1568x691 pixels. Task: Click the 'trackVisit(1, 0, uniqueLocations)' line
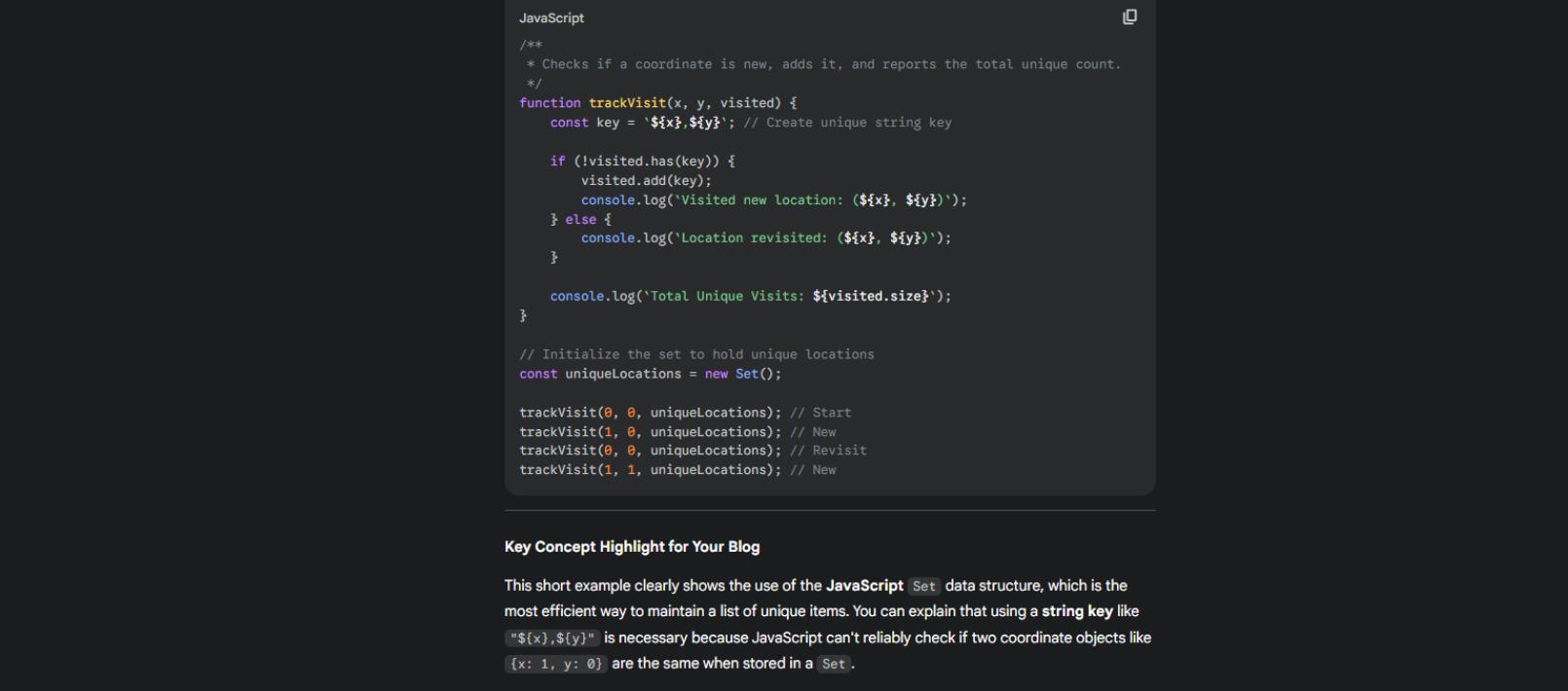coord(678,432)
